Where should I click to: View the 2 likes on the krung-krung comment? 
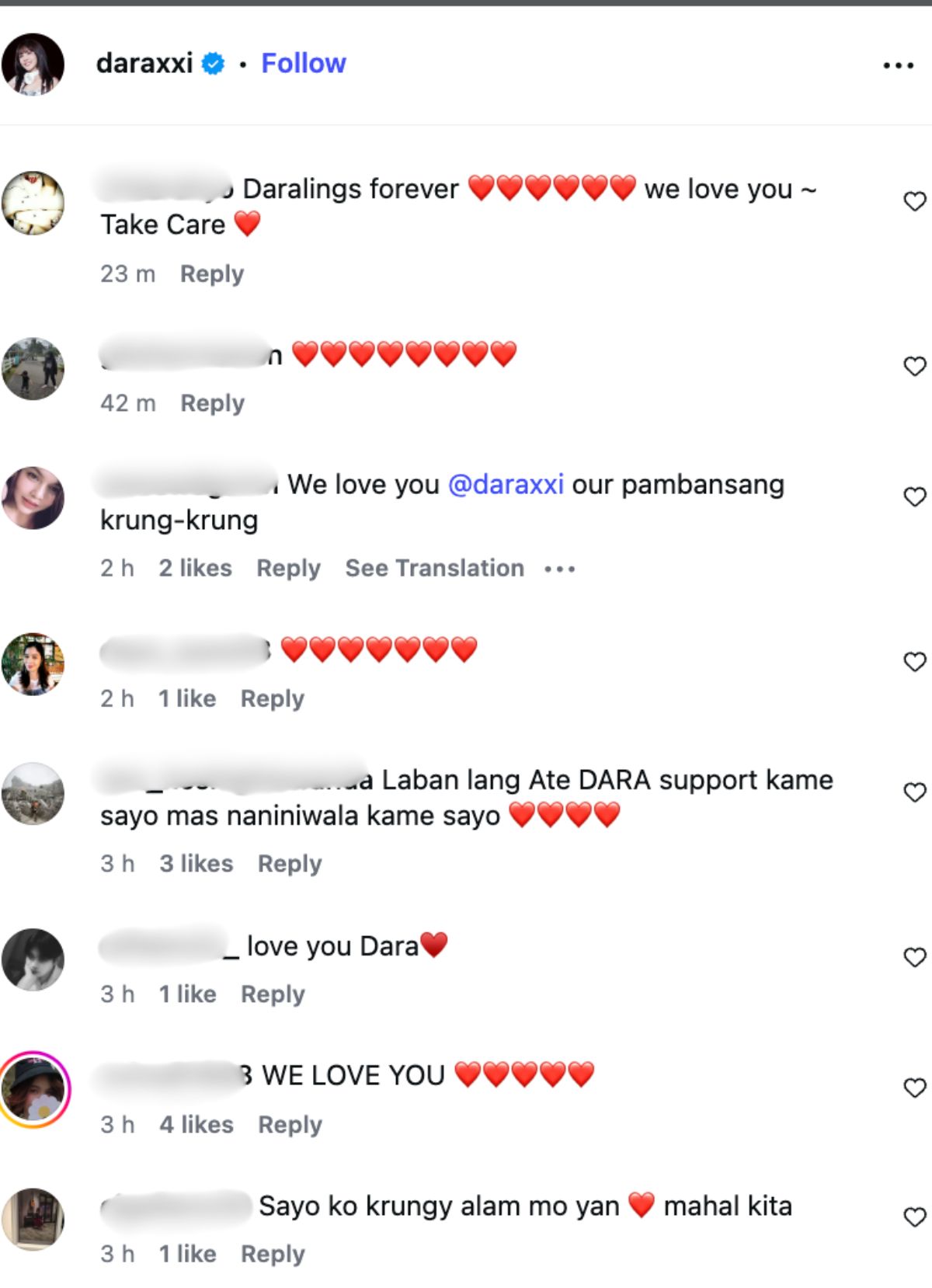196,569
